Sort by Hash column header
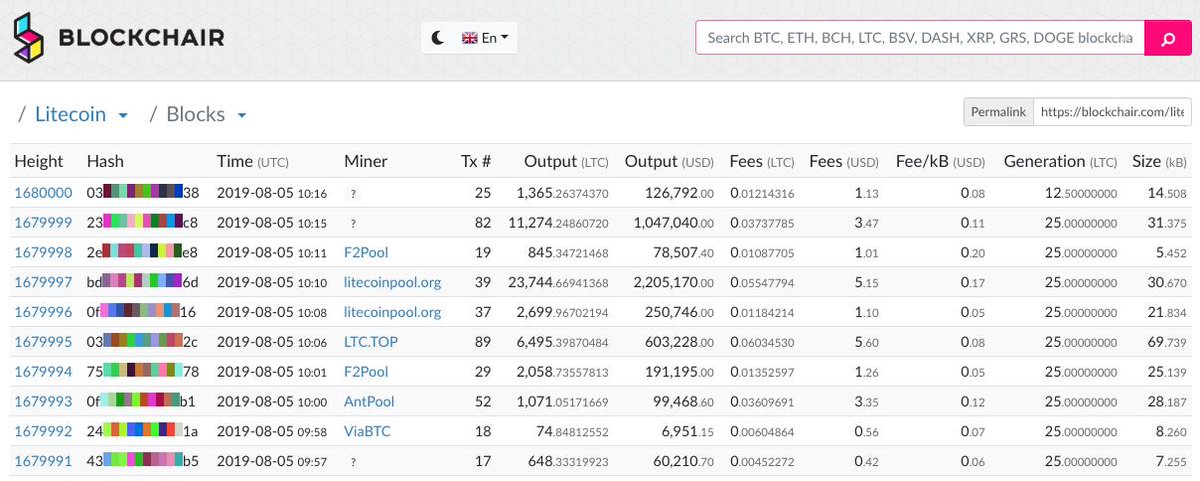 105,161
